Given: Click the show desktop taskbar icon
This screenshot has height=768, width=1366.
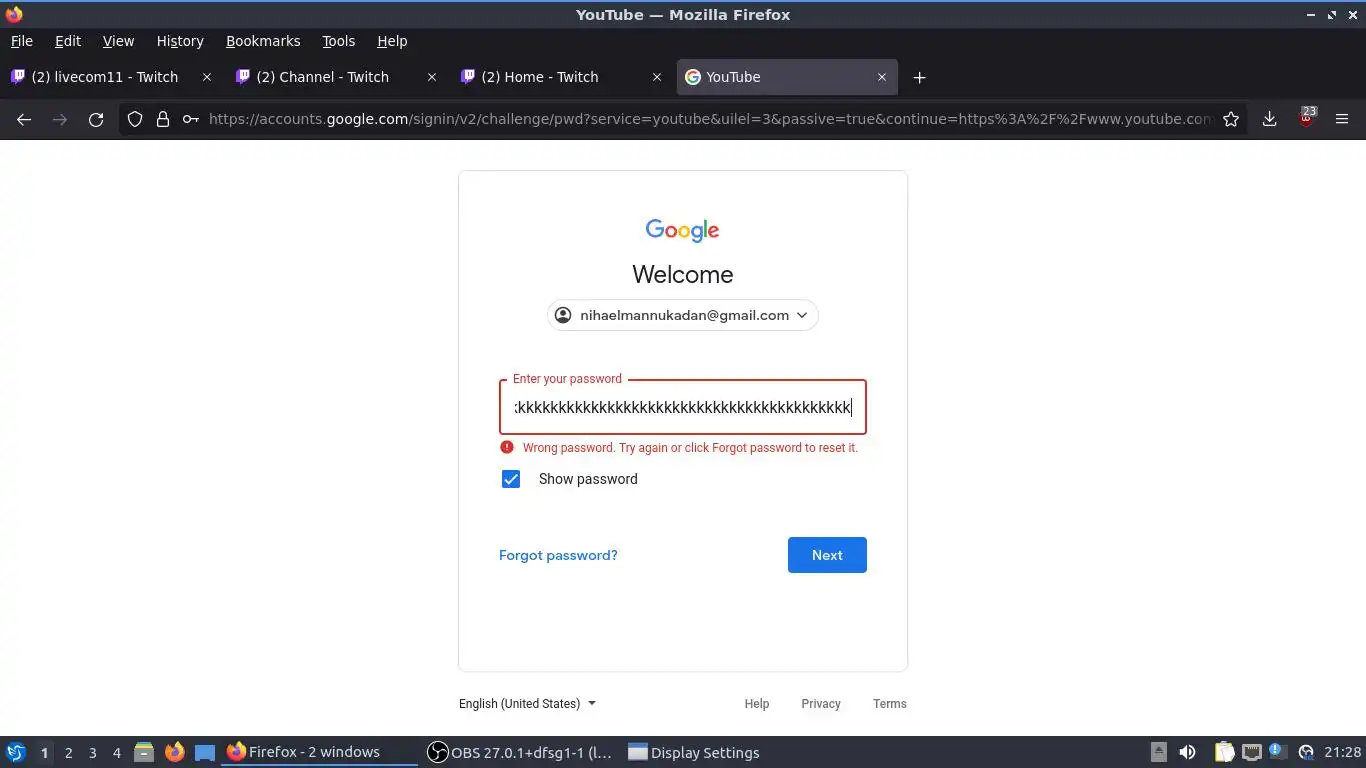Looking at the screenshot, I should (205, 752).
